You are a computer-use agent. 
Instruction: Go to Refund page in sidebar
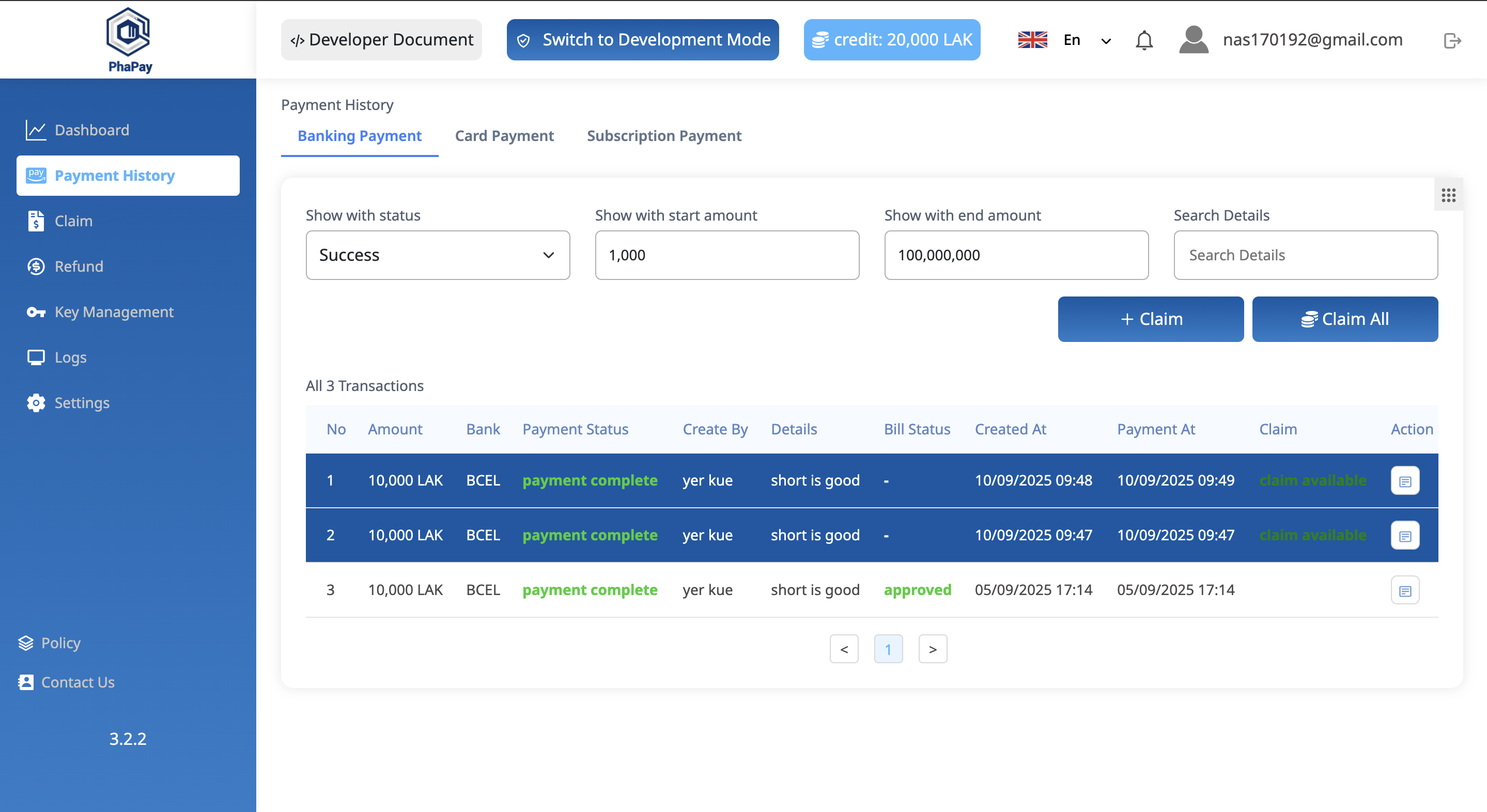(79, 266)
